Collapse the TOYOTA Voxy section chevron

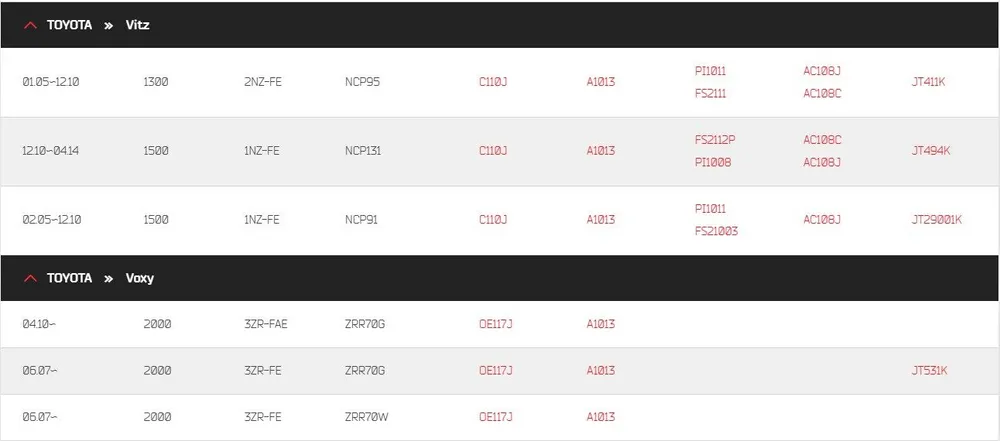point(30,278)
